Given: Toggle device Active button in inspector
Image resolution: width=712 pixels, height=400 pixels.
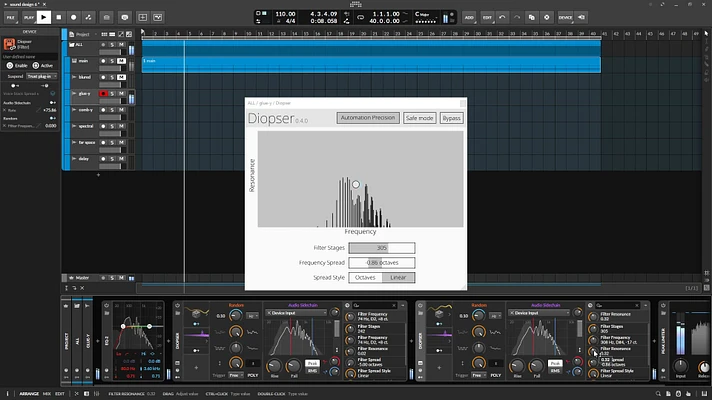Looking at the screenshot, I should [x=43, y=66].
